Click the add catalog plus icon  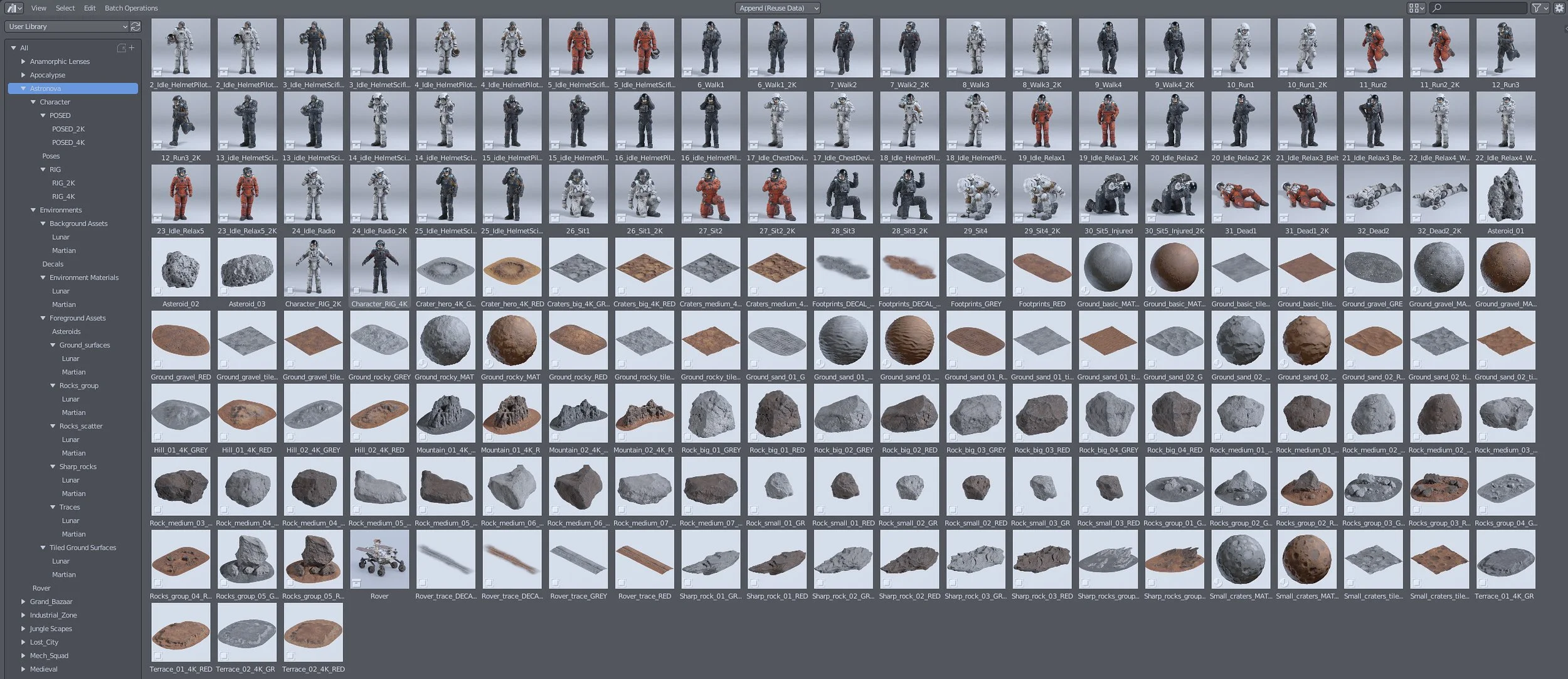click(132, 48)
